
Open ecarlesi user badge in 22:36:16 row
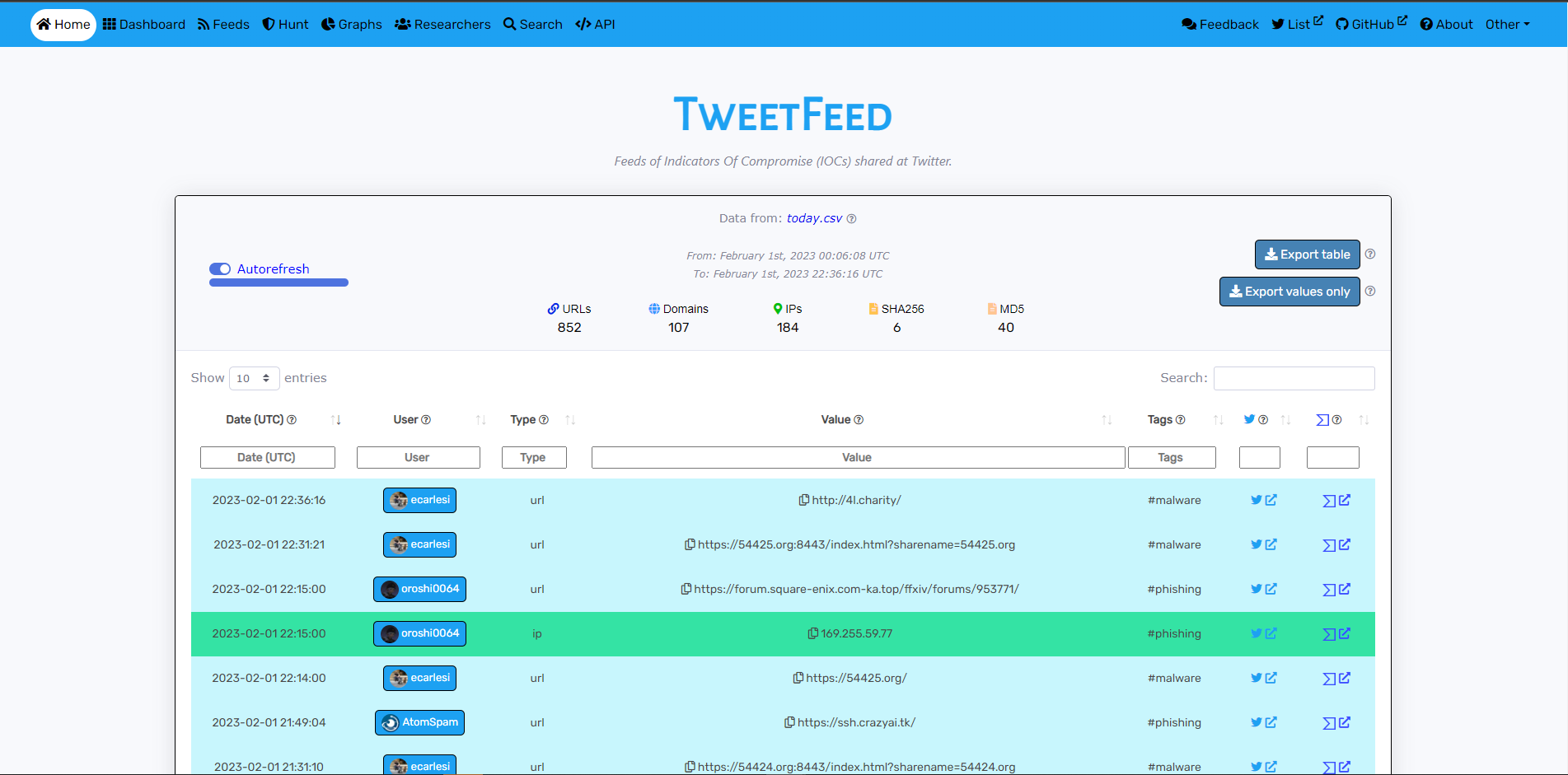pos(419,500)
